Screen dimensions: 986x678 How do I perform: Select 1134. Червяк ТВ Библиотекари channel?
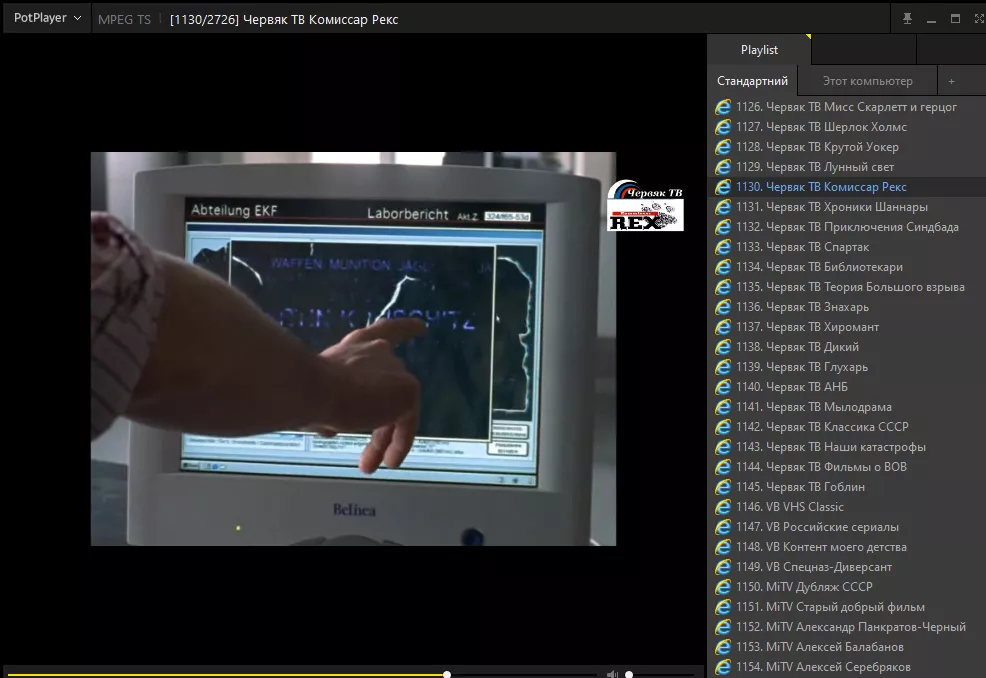point(847,267)
